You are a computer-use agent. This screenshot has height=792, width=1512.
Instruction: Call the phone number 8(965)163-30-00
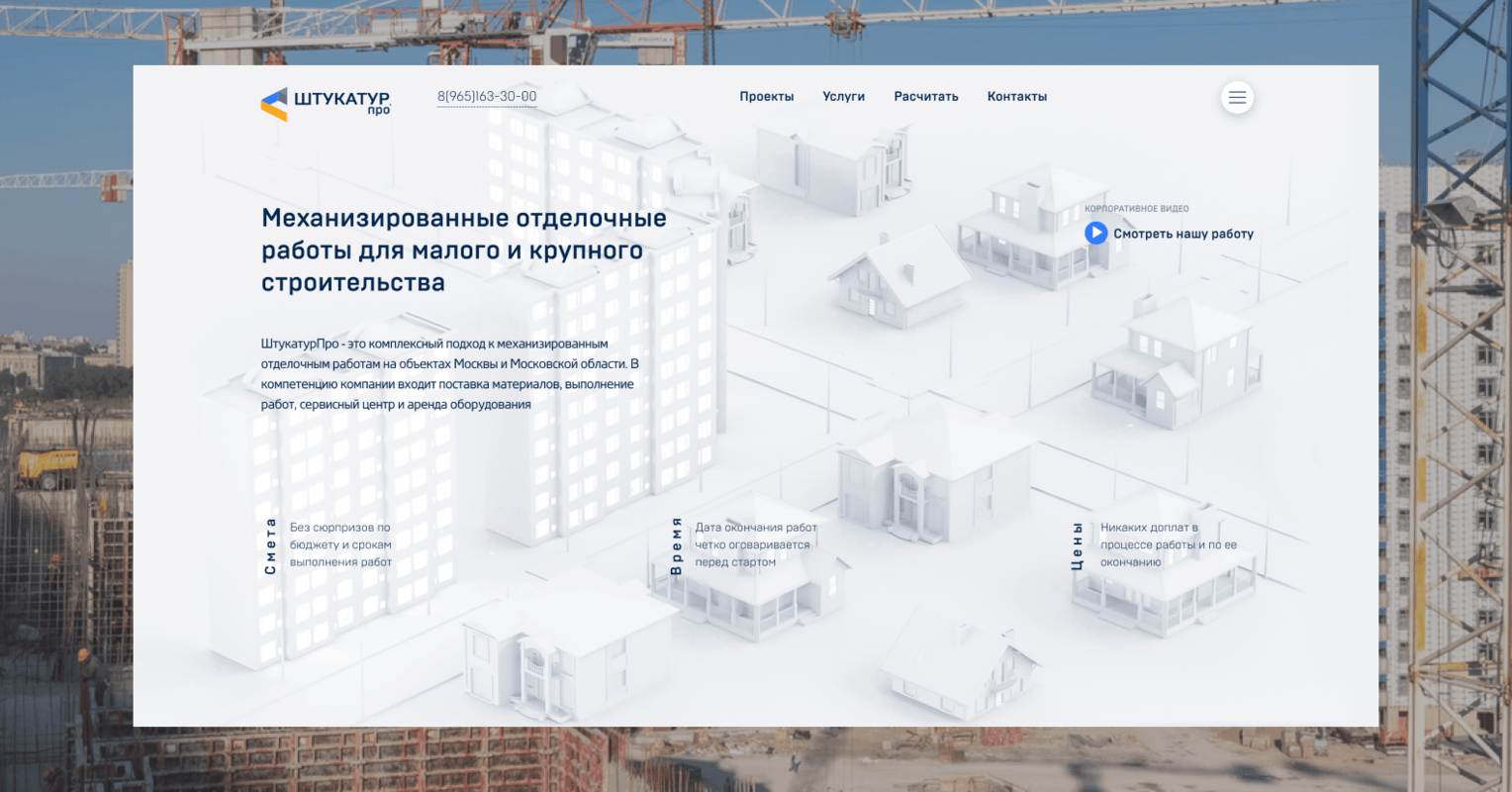[487, 97]
